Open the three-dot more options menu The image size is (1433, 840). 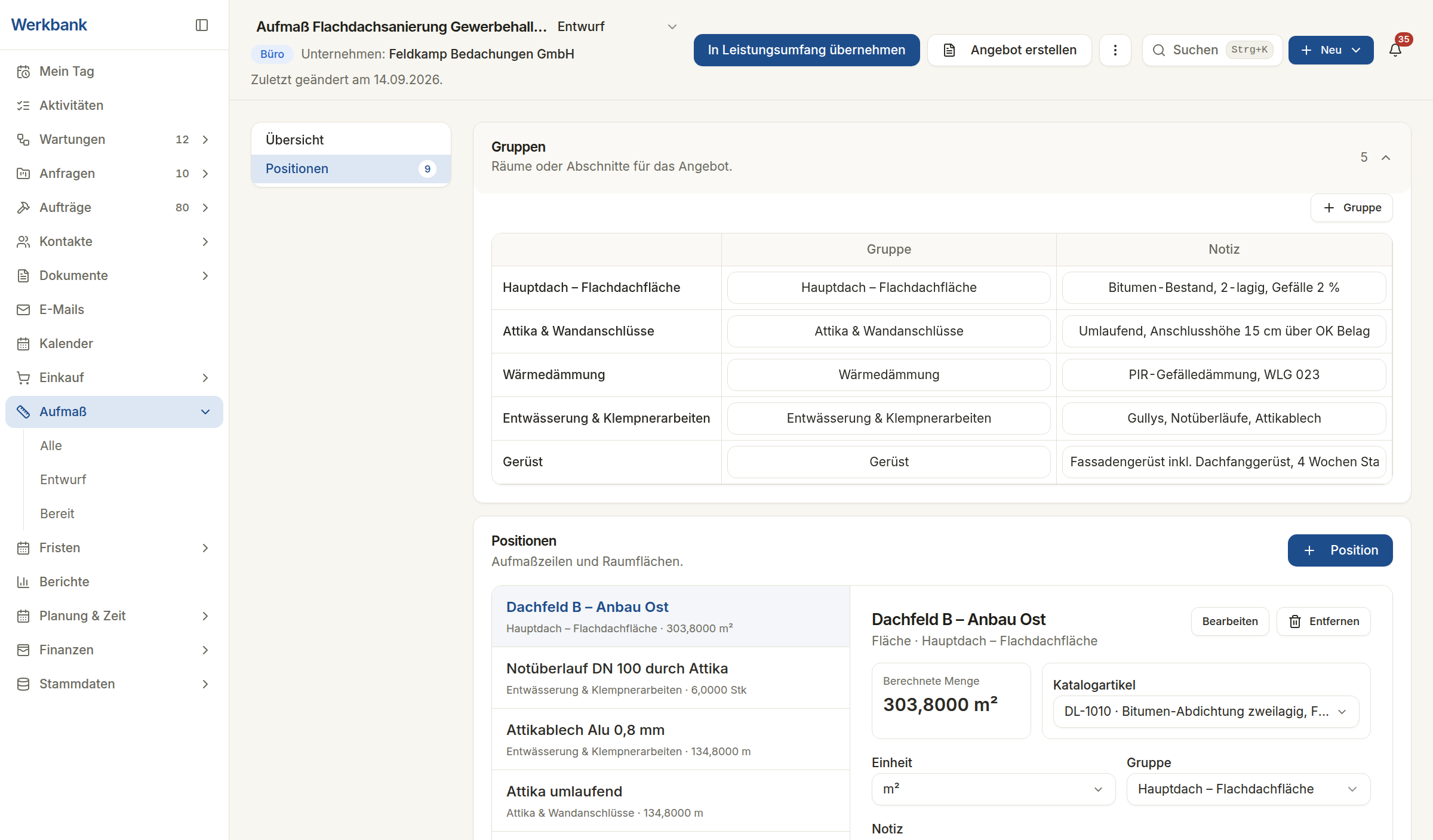click(1115, 50)
